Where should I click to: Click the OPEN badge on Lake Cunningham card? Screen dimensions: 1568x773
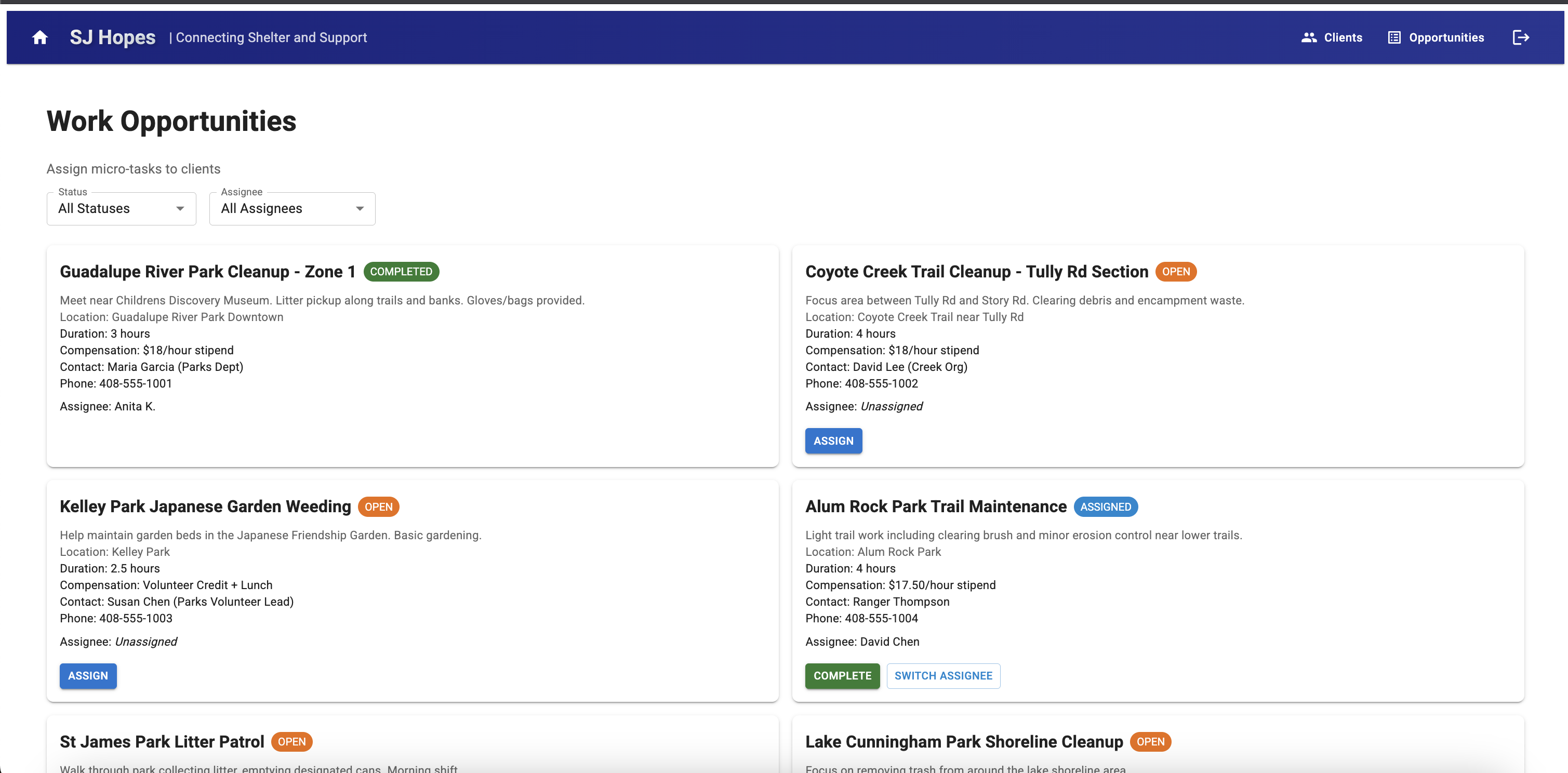[1150, 741]
